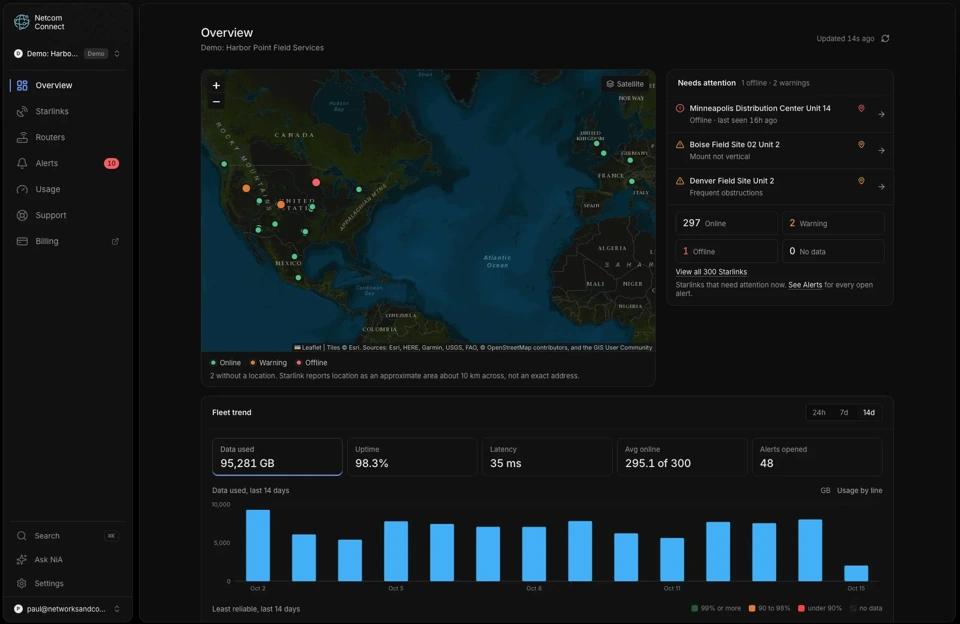Toggle Satellite map layer
The image size is (960, 624).
pyautogui.click(x=625, y=84)
